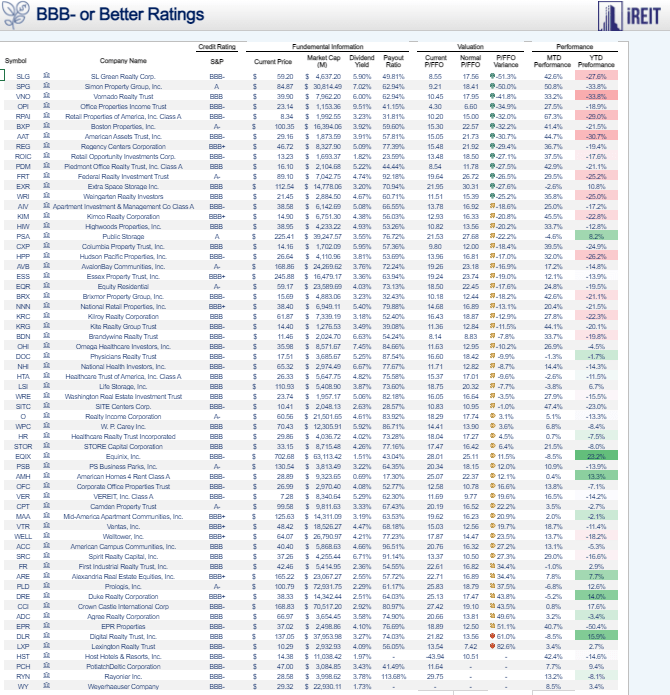This screenshot has width=670, height=695.
Task: Click the Payout Ratio column header
Action: [393, 61]
